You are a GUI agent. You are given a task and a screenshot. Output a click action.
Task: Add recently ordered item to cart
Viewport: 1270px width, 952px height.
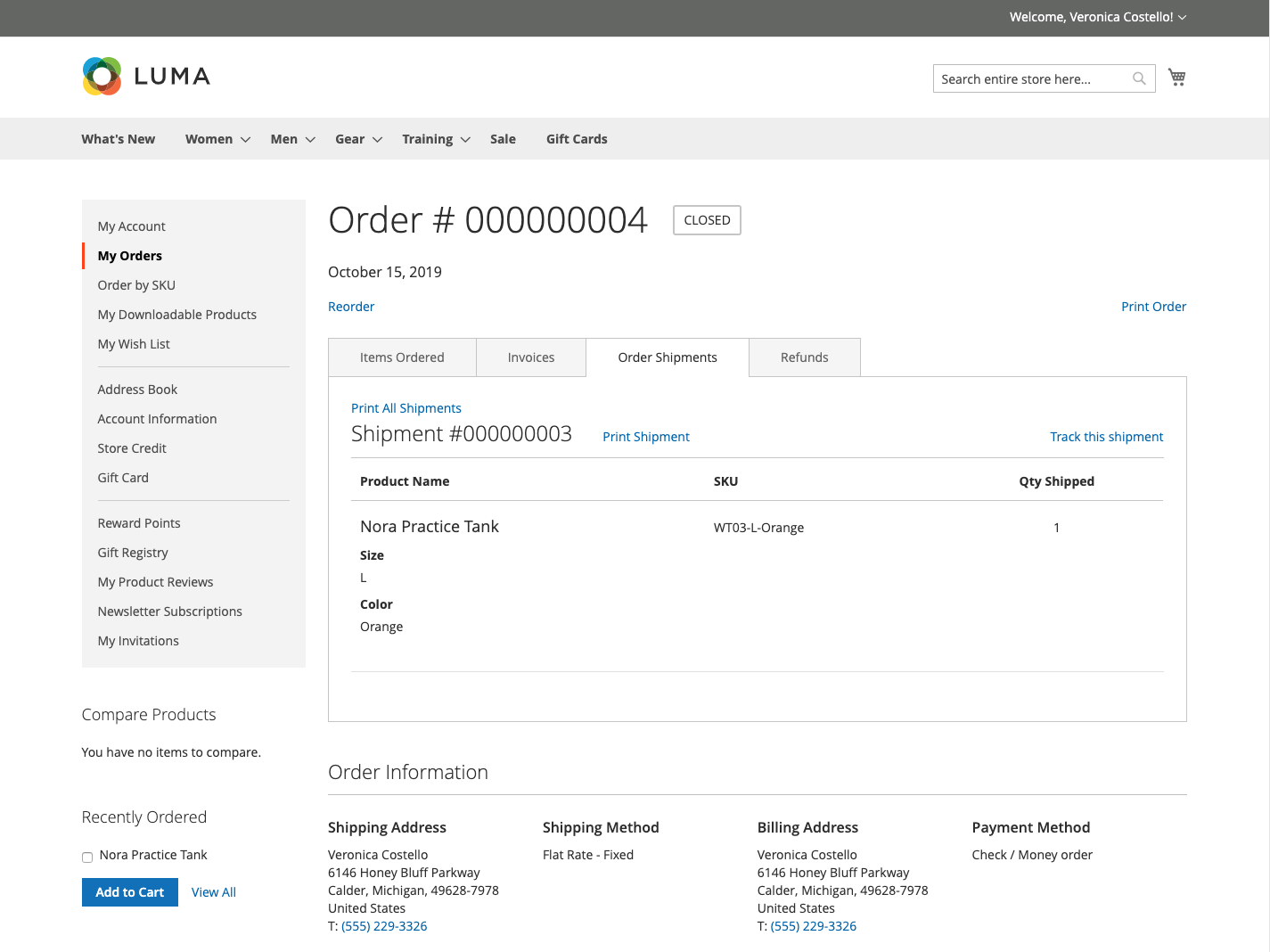pos(130,892)
